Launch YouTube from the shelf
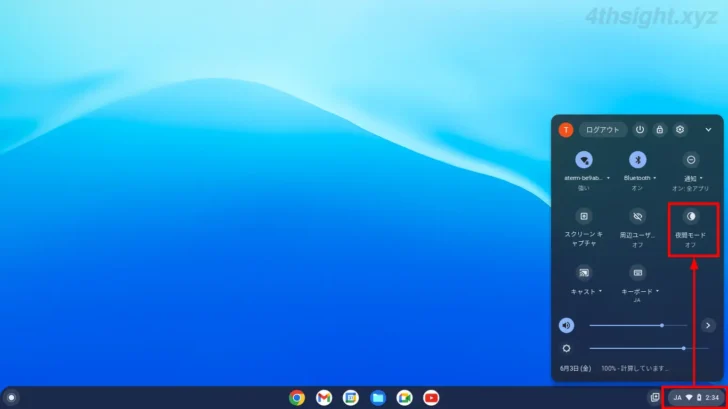Screen dimensions: 728x409 431,398
